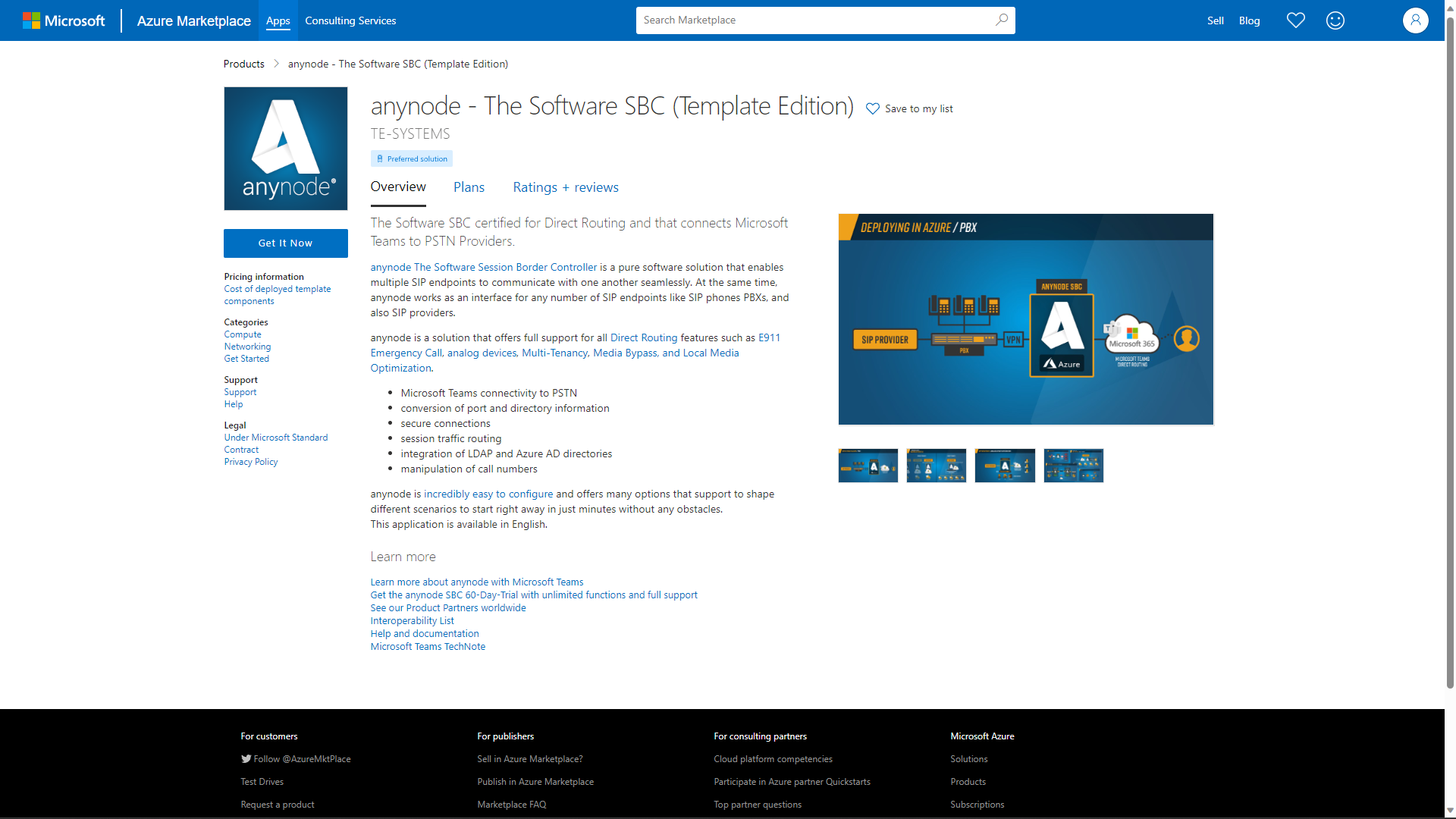Image resolution: width=1456 pixels, height=819 pixels.
Task: Go to Azure Marketplace home
Action: 193,20
